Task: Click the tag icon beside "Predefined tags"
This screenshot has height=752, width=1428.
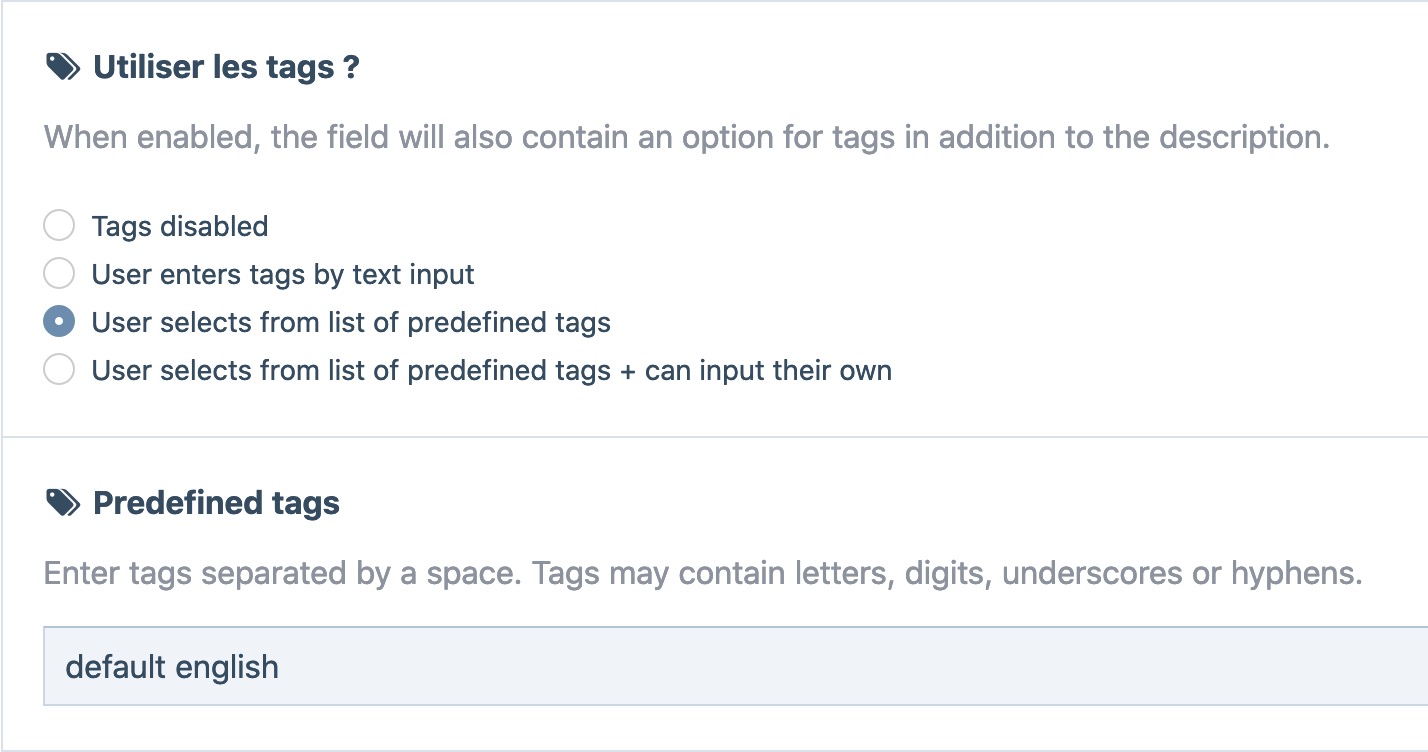Action: (62, 503)
